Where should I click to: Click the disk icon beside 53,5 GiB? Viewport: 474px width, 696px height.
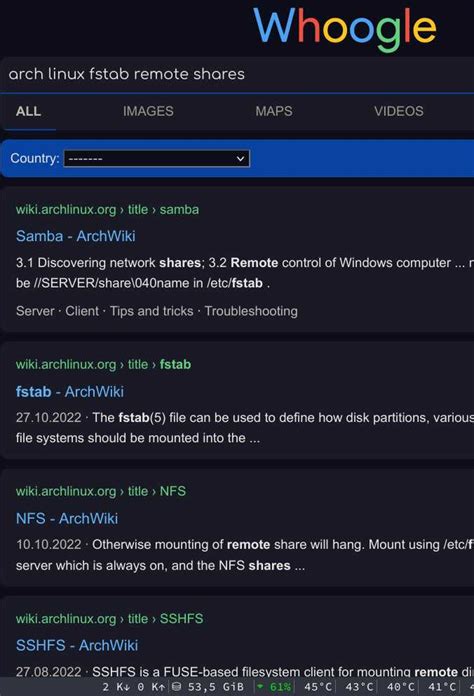(177, 687)
